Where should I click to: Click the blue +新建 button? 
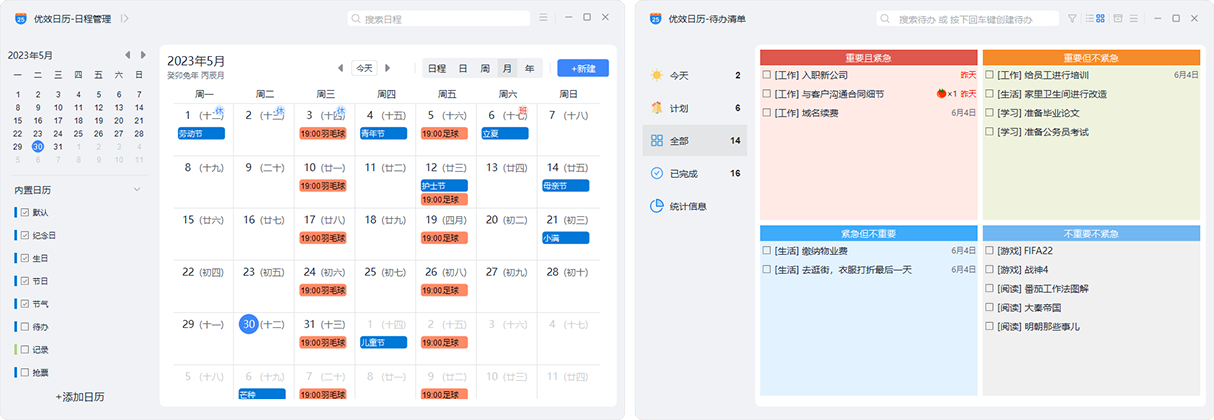582,68
